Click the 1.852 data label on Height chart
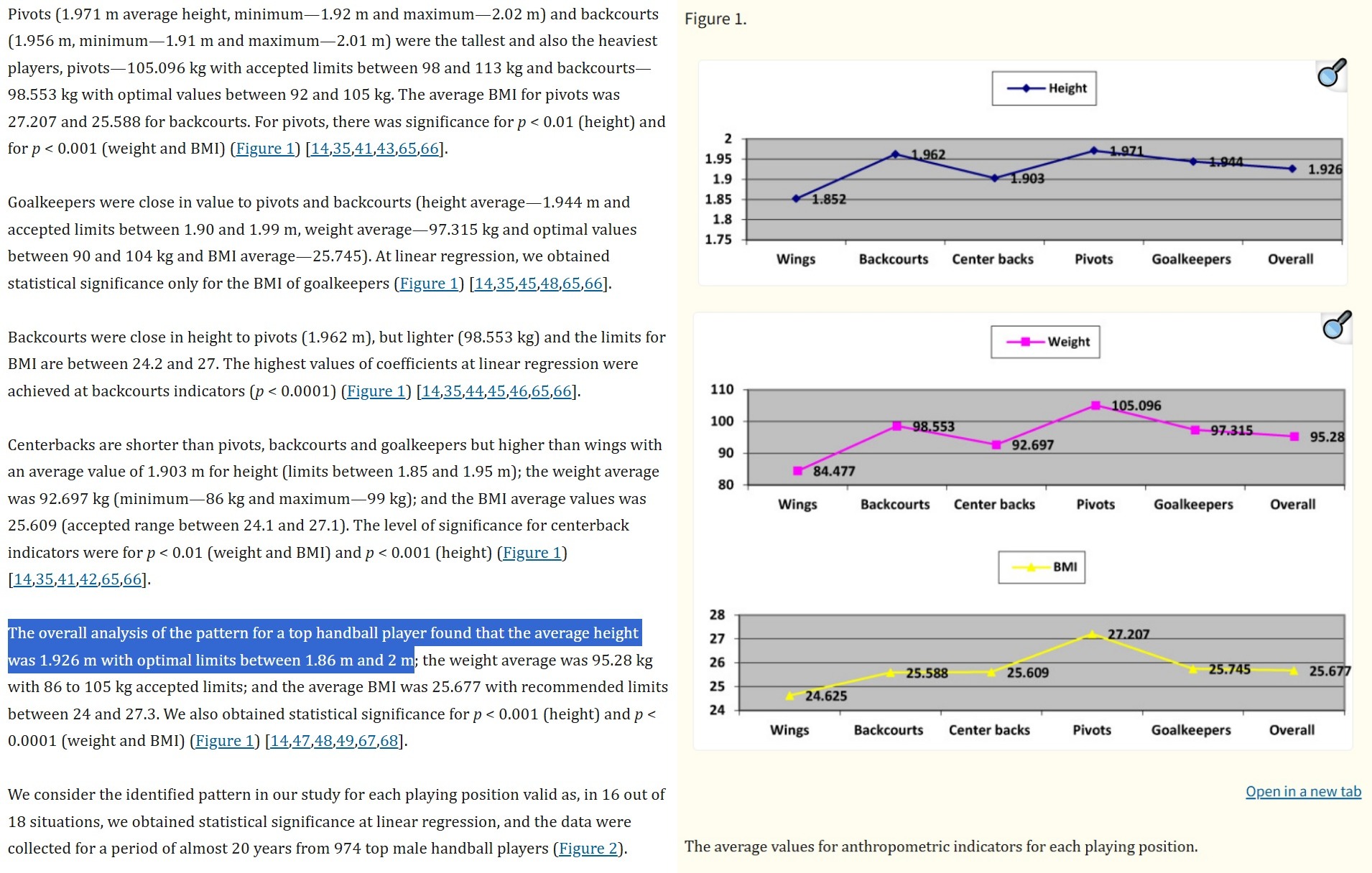This screenshot has width=1372, height=873. point(829,200)
